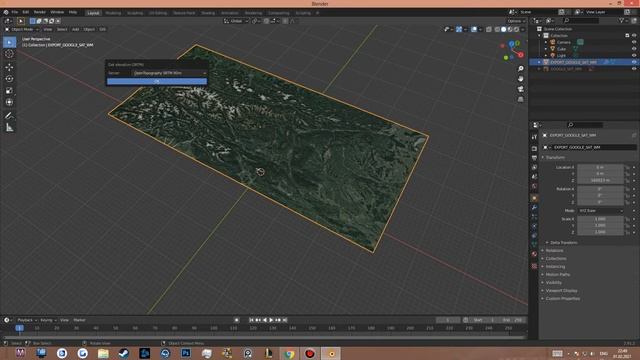Toggle show overlays in viewport header
This screenshot has width=640, height=360.
pyautogui.click(x=474, y=29)
